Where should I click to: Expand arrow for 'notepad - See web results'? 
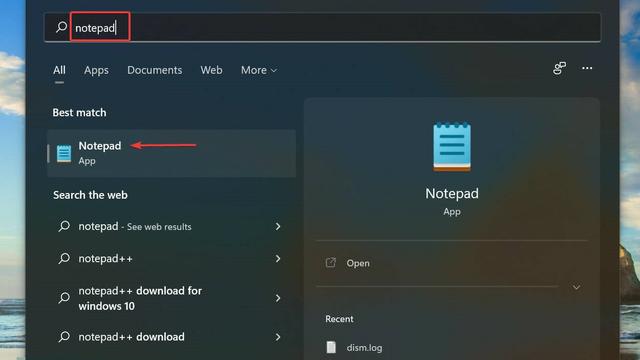278,226
